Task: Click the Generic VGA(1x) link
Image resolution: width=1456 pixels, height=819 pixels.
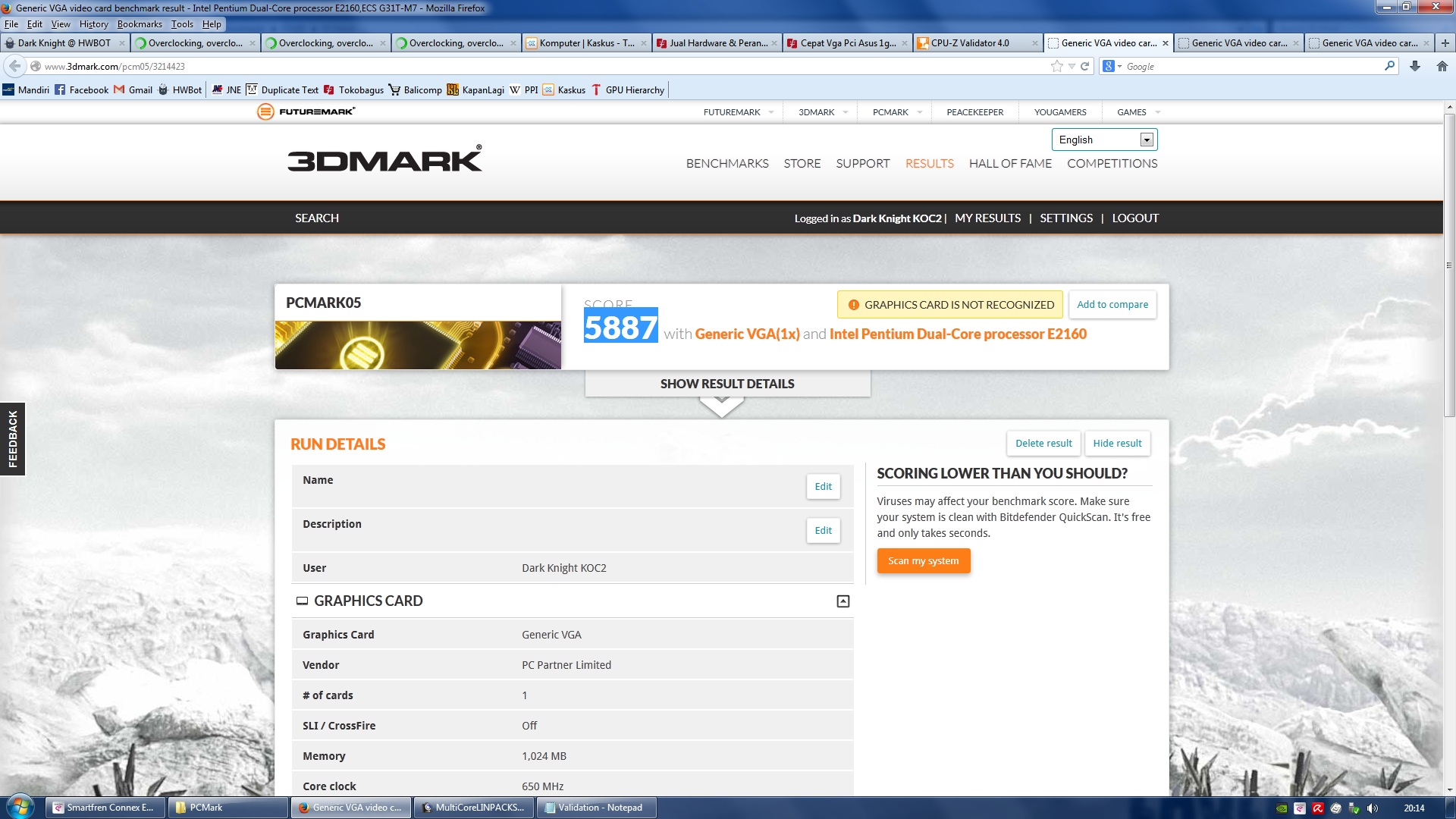Action: [x=747, y=334]
